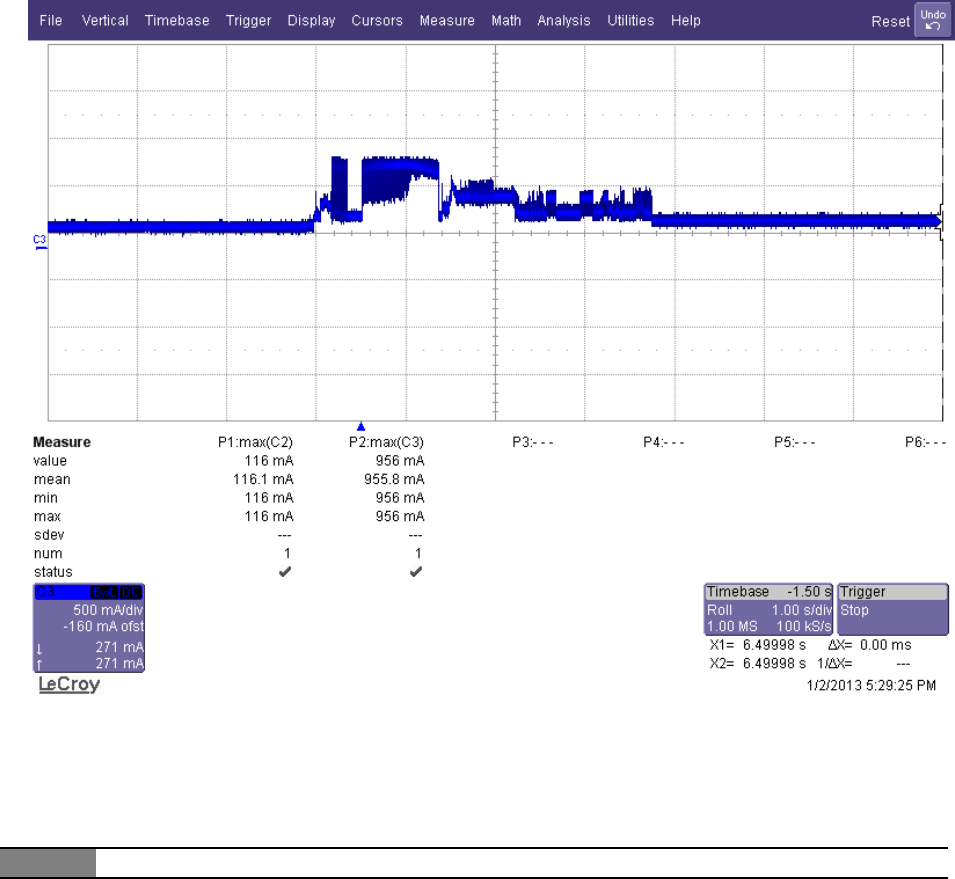This screenshot has width=955, height=879.
Task: Click the DC coupling indicator in C3 box
Action: (128, 593)
